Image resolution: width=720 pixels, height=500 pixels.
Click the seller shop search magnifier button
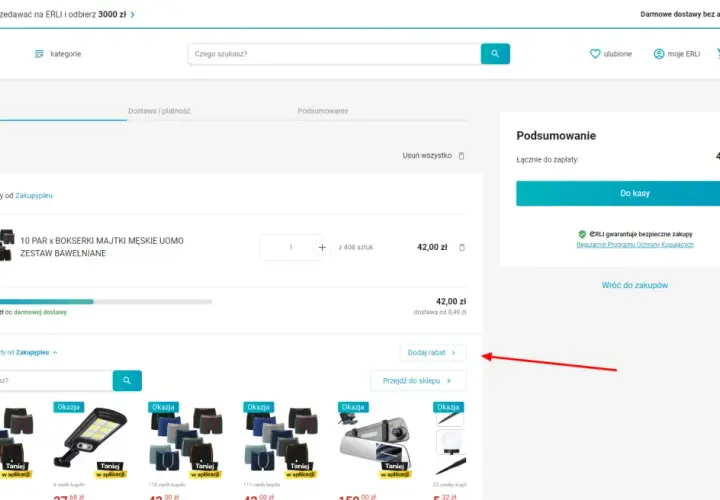(x=127, y=381)
